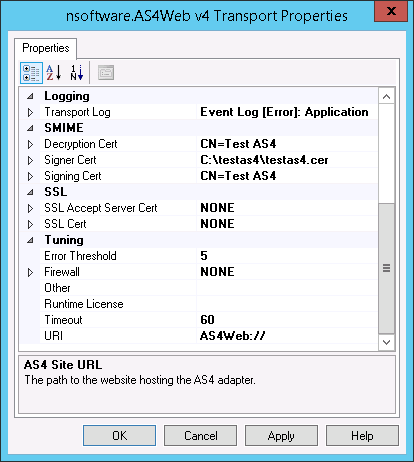Click the SSL category header text

(x=56, y=192)
